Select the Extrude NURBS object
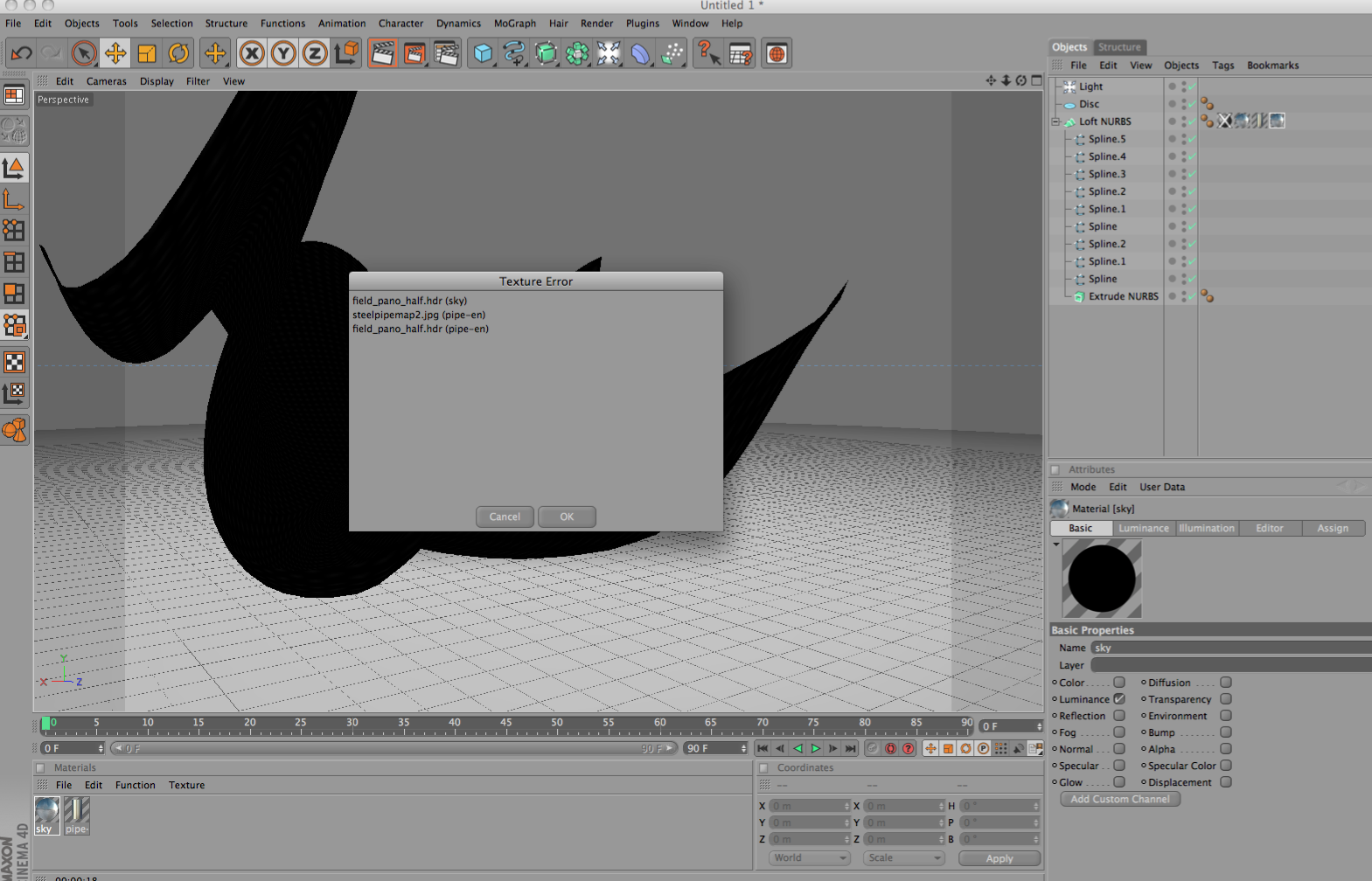Screen dimensions: 1372x881 pos(1123,296)
